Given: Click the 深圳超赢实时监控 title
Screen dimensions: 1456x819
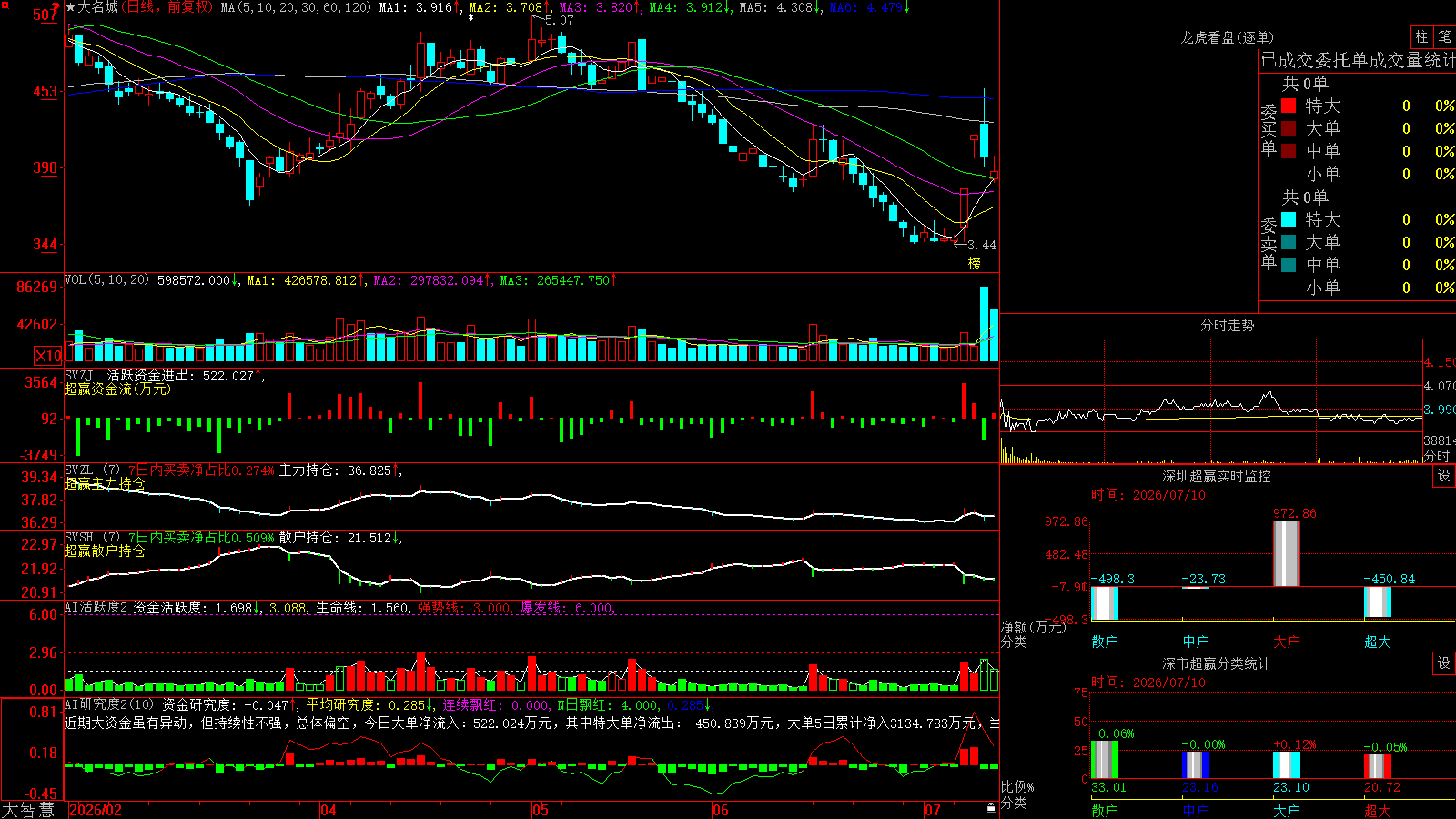Looking at the screenshot, I should [x=1216, y=476].
